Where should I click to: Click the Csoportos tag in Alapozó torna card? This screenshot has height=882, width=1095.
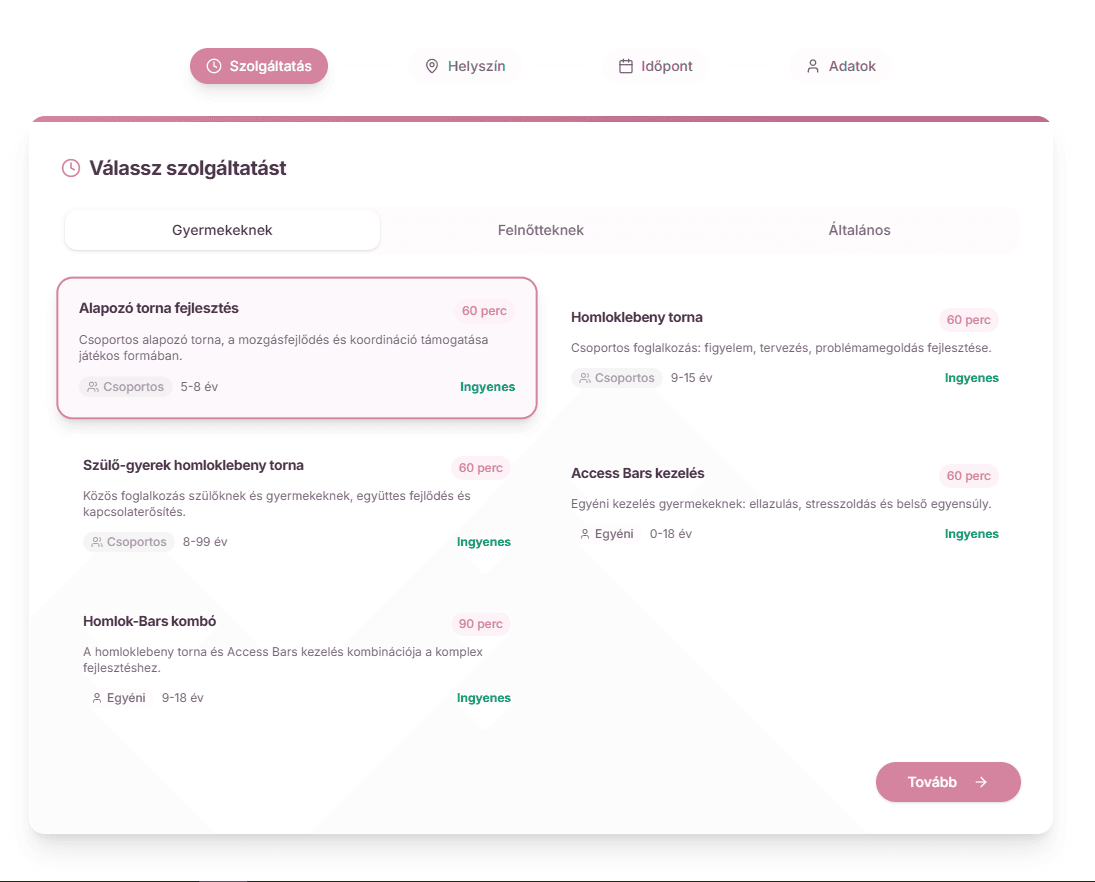pos(126,386)
